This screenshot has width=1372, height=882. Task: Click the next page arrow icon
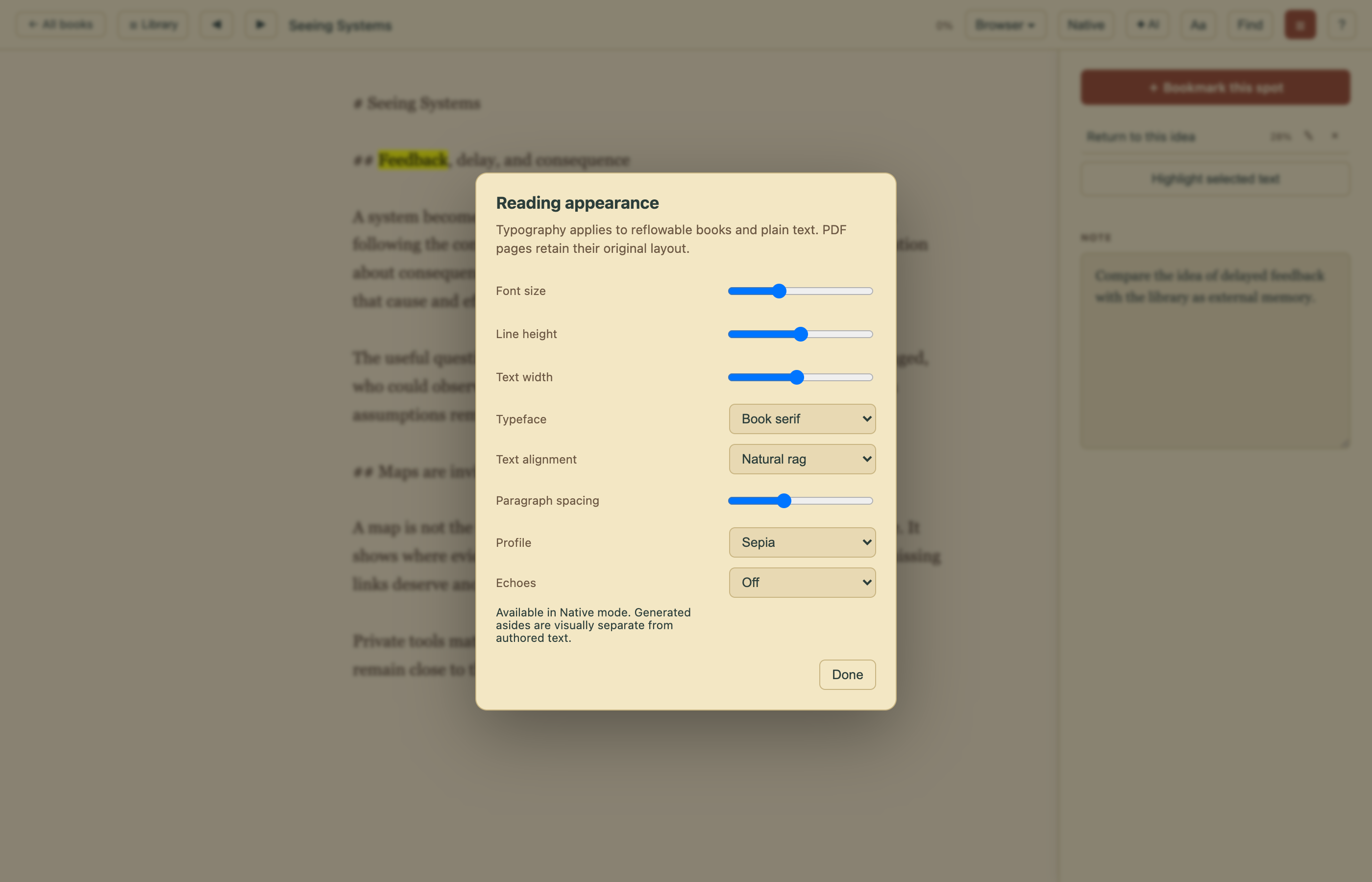click(x=261, y=24)
